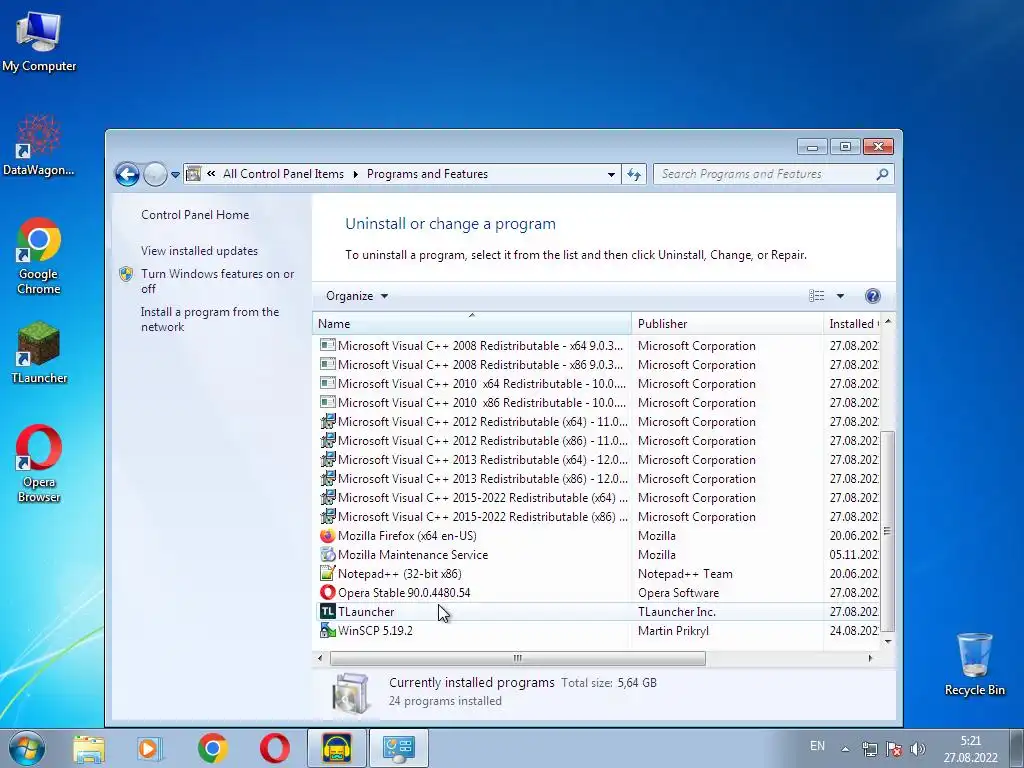This screenshot has height=768, width=1024.
Task: Select Visual C++ 2013 Redistributable (x86) entry
Action: (597, 479)
